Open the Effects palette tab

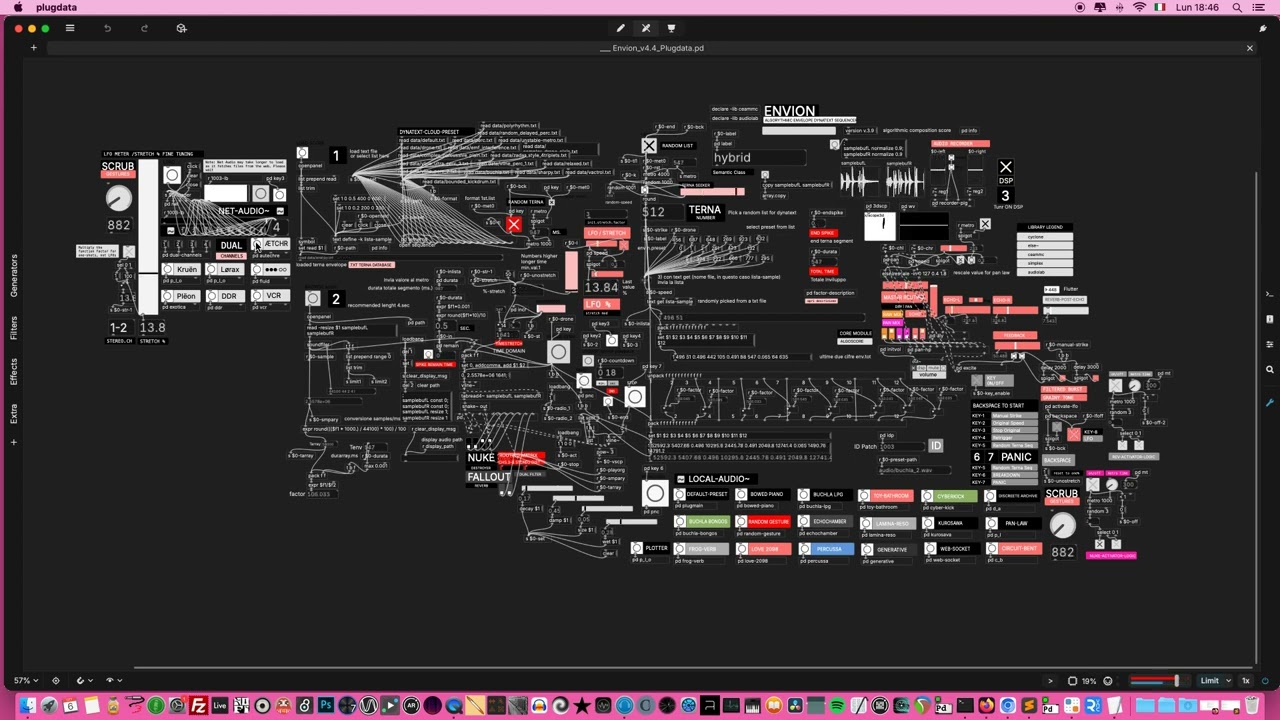[x=14, y=371]
